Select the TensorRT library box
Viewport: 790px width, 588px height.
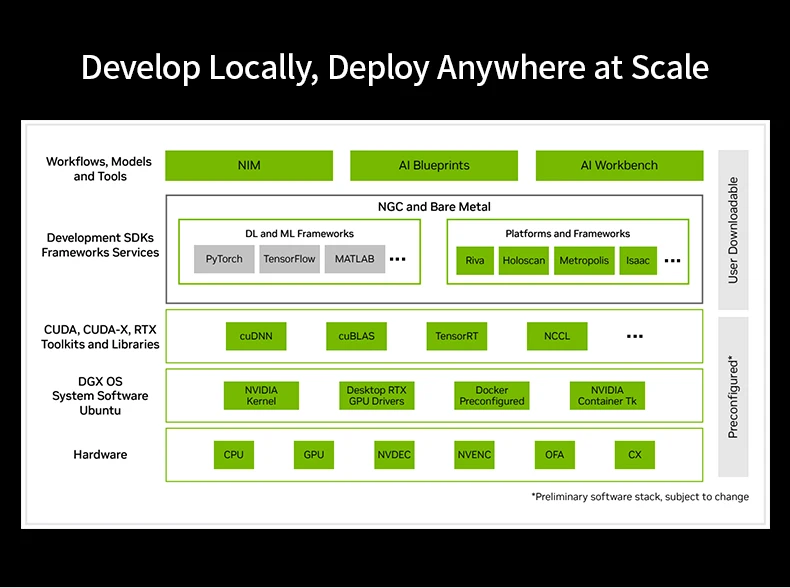tap(456, 336)
